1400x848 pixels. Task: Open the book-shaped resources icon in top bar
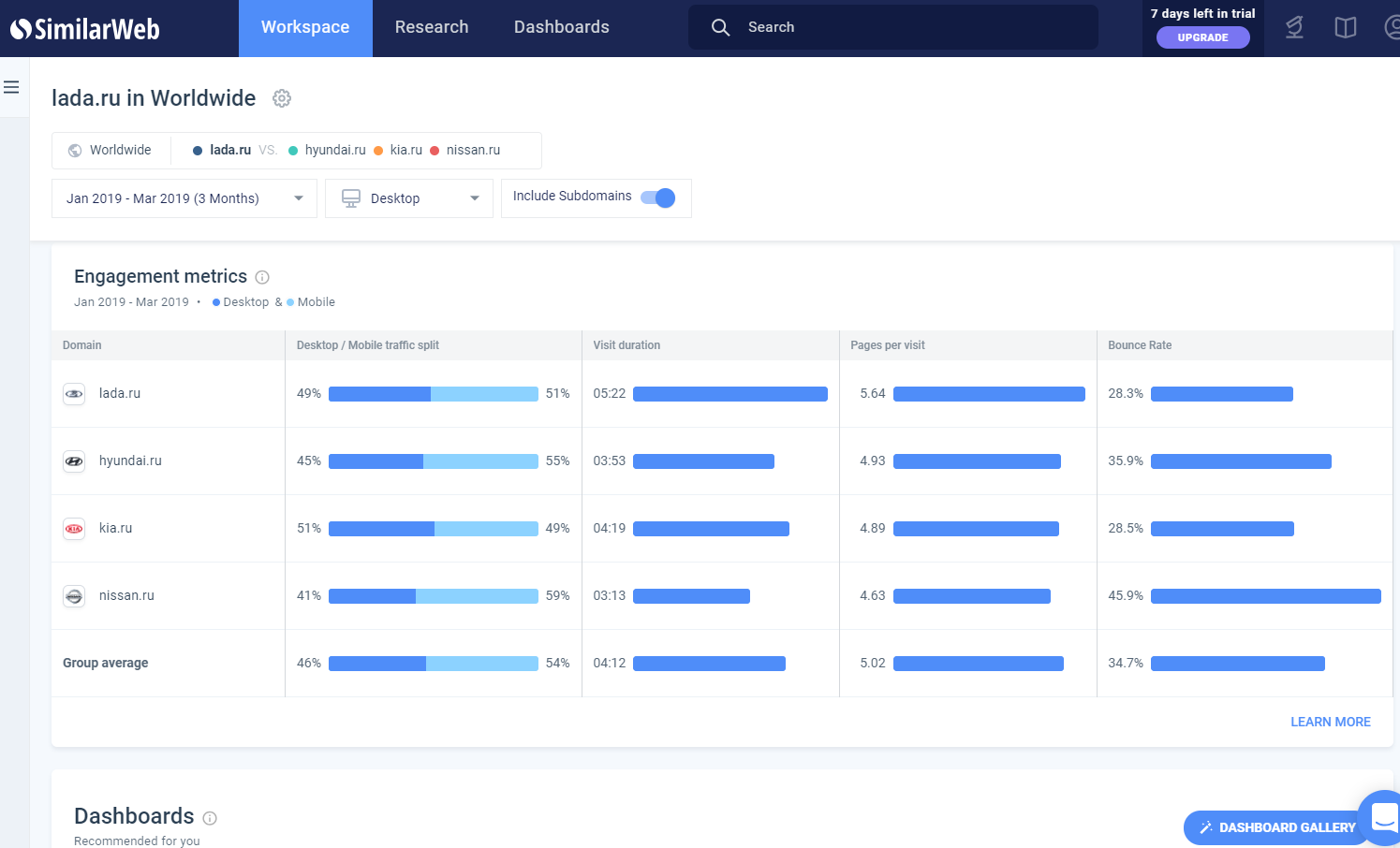[x=1345, y=27]
